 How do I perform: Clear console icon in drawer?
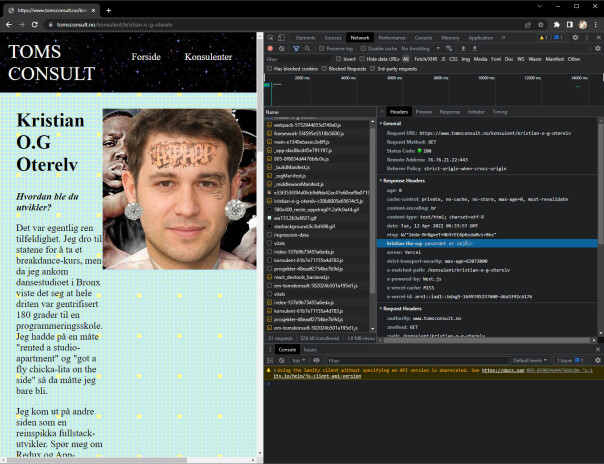click(282, 360)
